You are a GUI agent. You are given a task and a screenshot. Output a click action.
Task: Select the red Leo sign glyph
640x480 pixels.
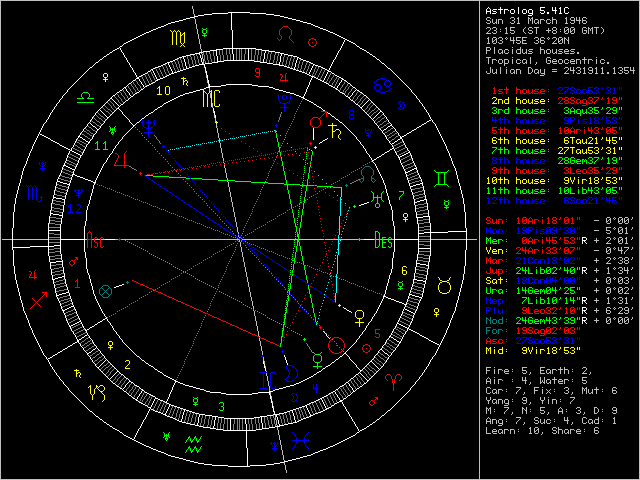285,34
